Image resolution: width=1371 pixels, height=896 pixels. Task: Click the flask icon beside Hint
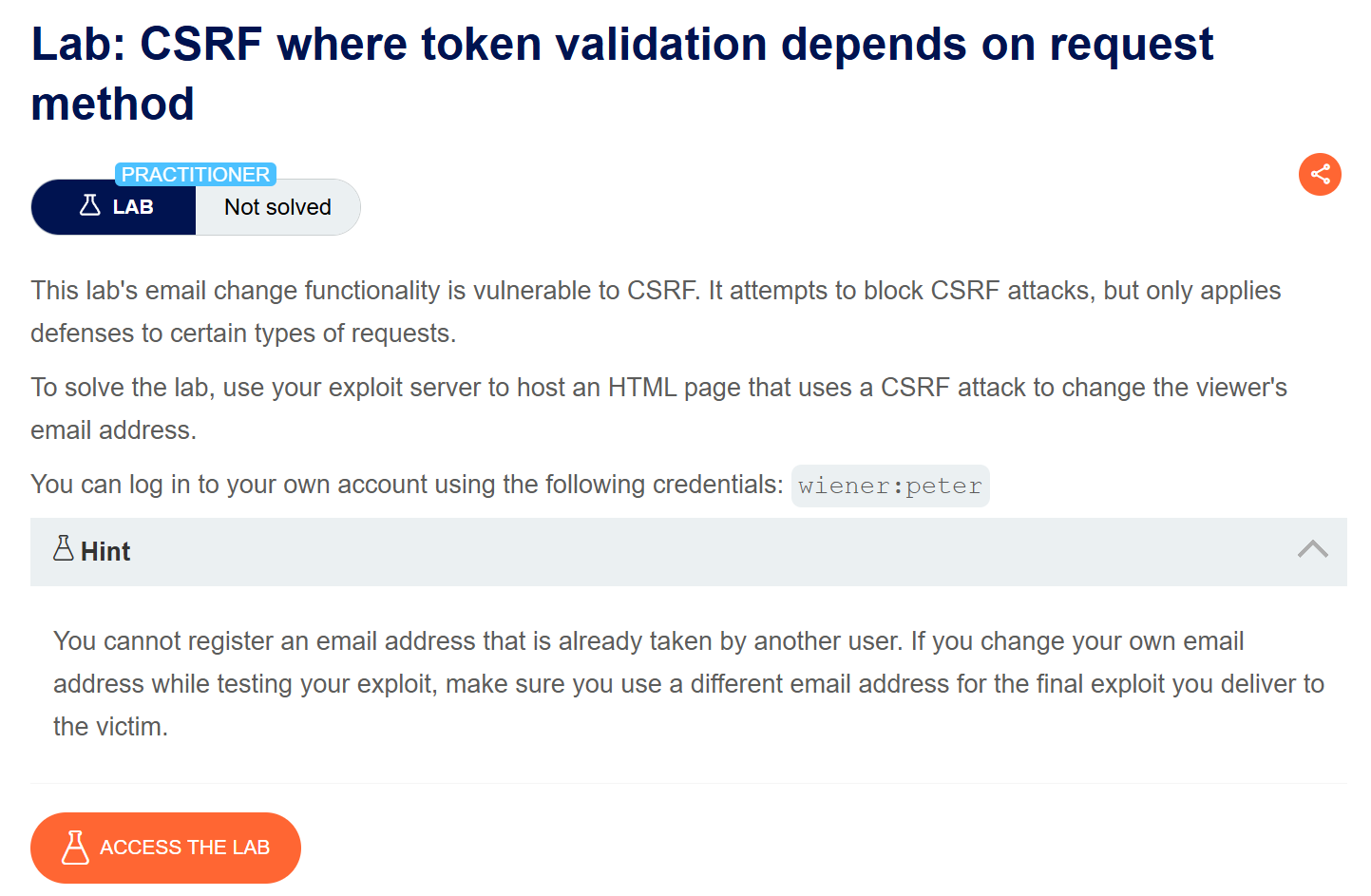pos(64,549)
